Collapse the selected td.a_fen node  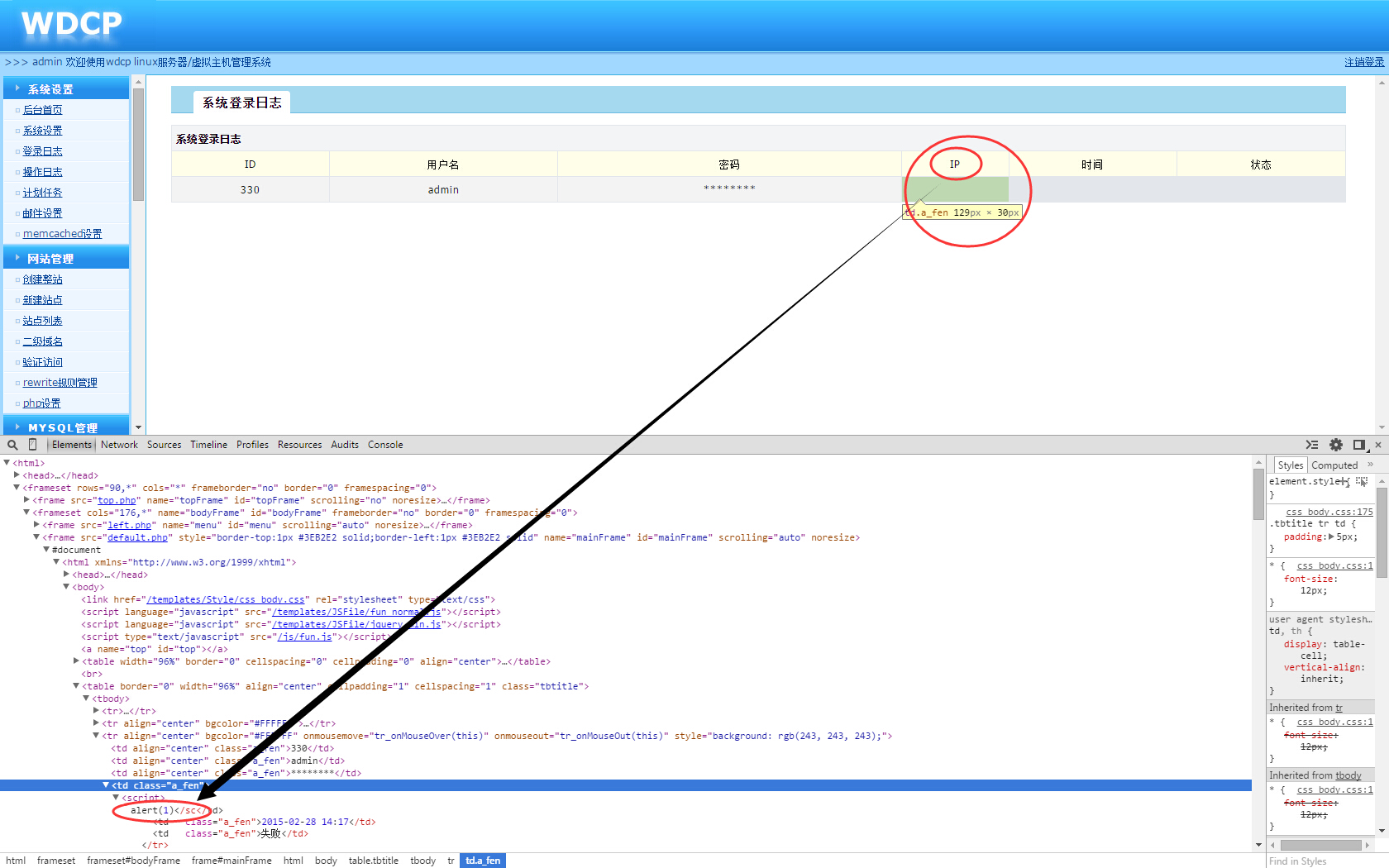point(106,785)
